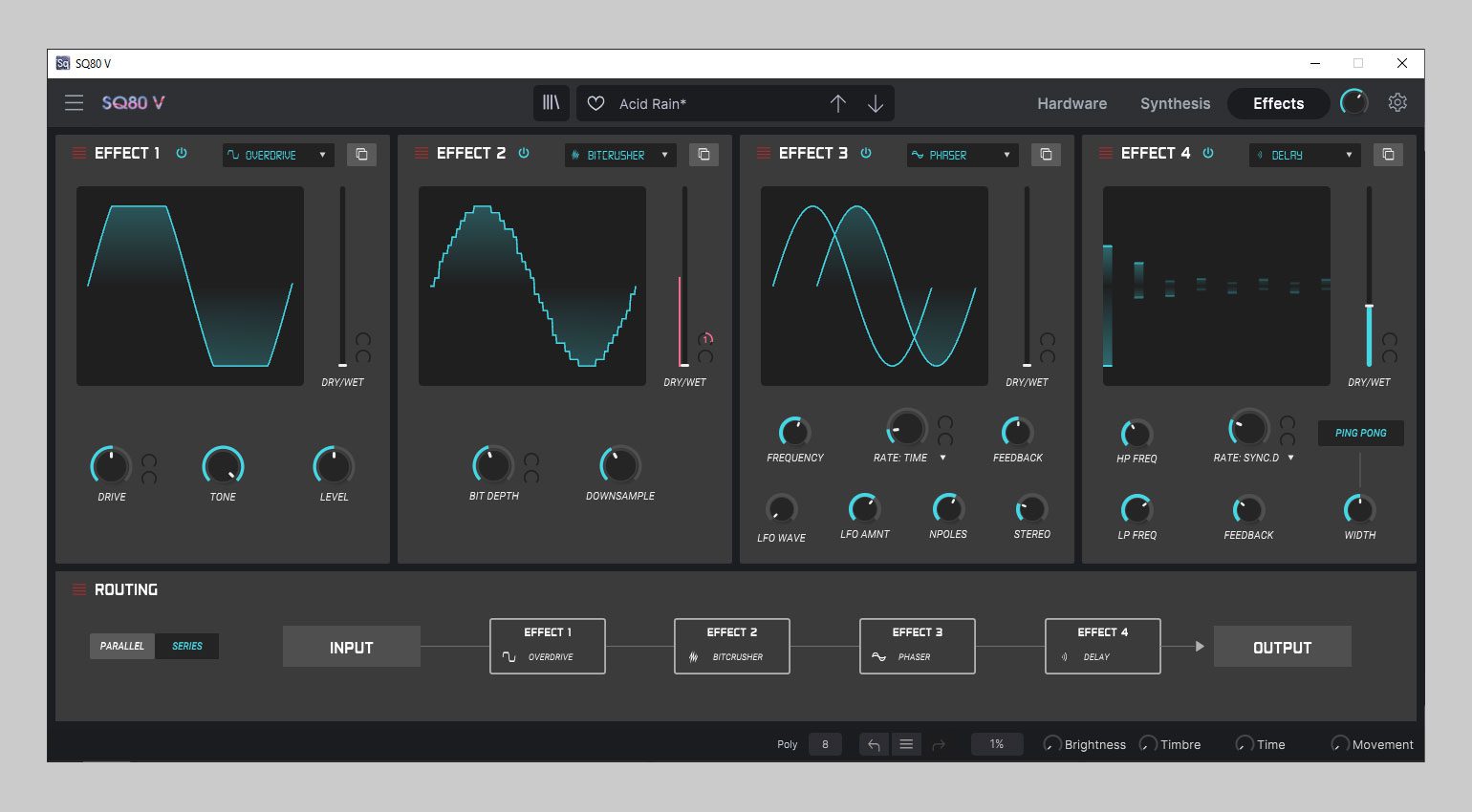1472x812 pixels.
Task: Click the copy icon on Effect 4 panel
Action: [1388, 154]
